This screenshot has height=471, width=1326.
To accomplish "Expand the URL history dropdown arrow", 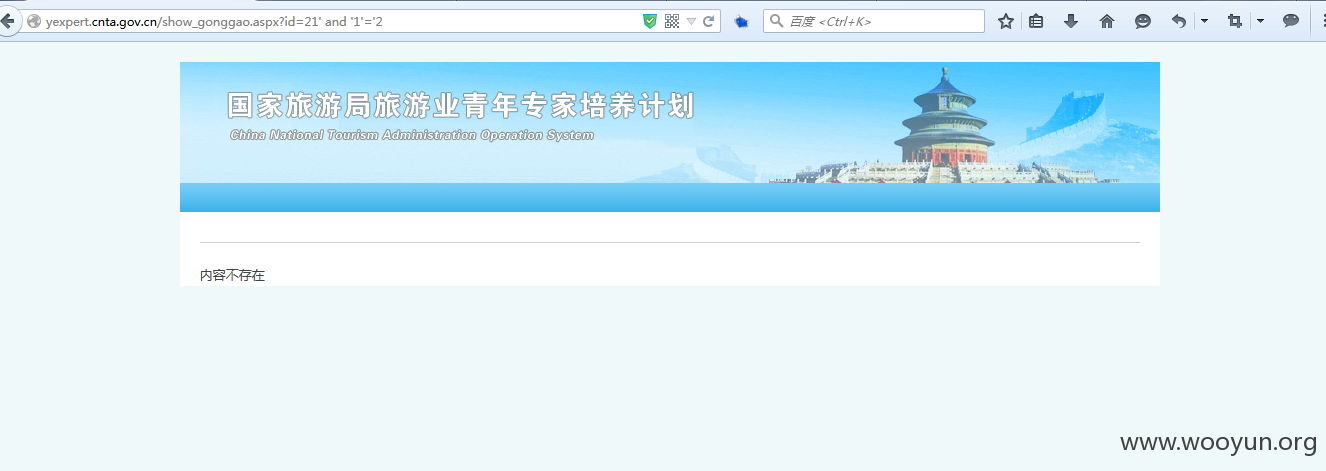I will [691, 21].
